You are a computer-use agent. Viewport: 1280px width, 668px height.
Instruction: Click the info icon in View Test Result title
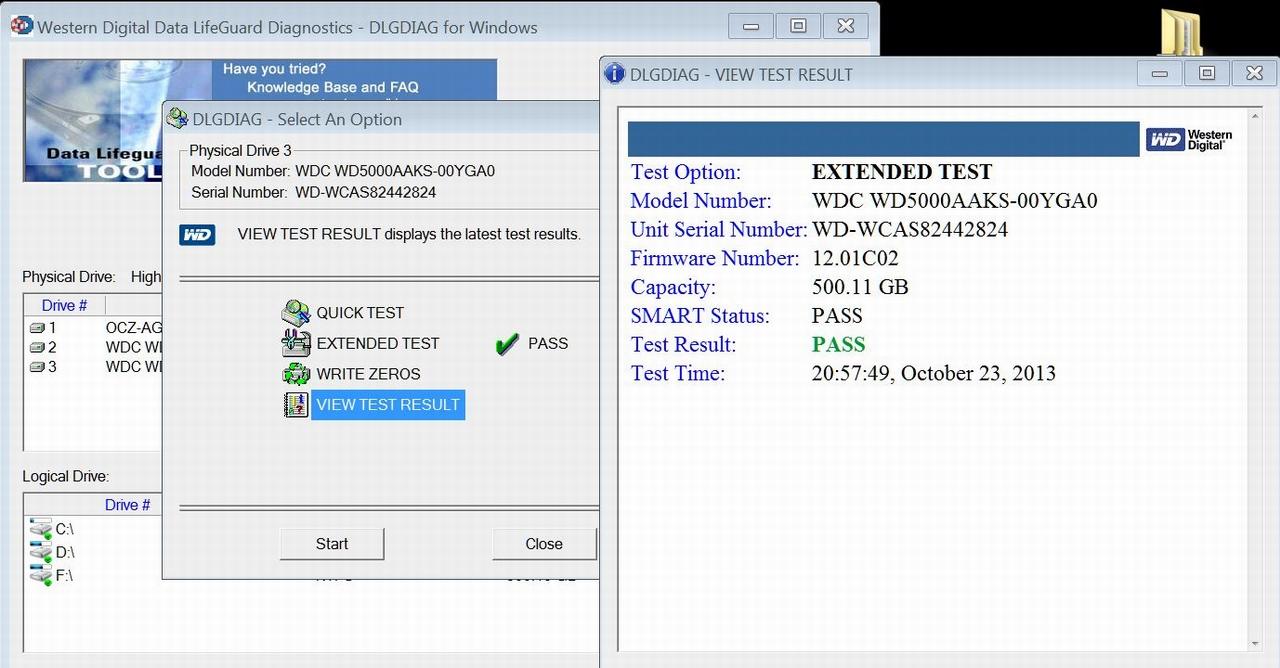tap(615, 74)
